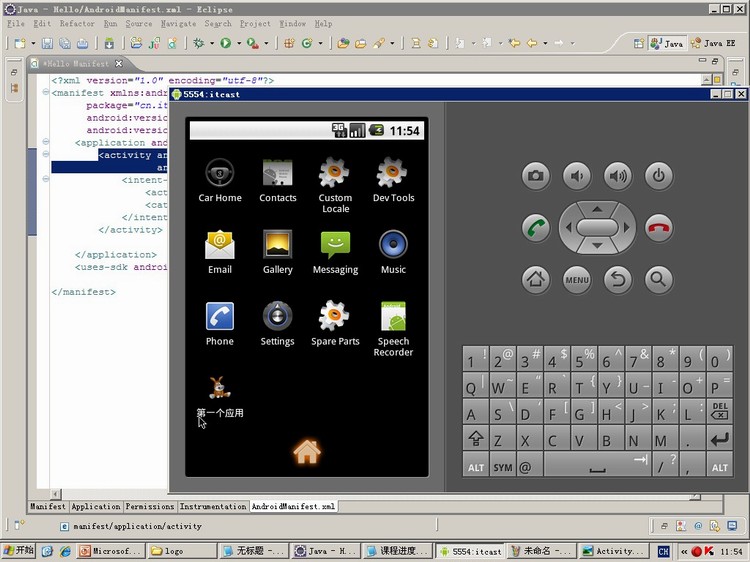Click the D-pad up arrow
The height and width of the screenshot is (562, 750).
[597, 209]
